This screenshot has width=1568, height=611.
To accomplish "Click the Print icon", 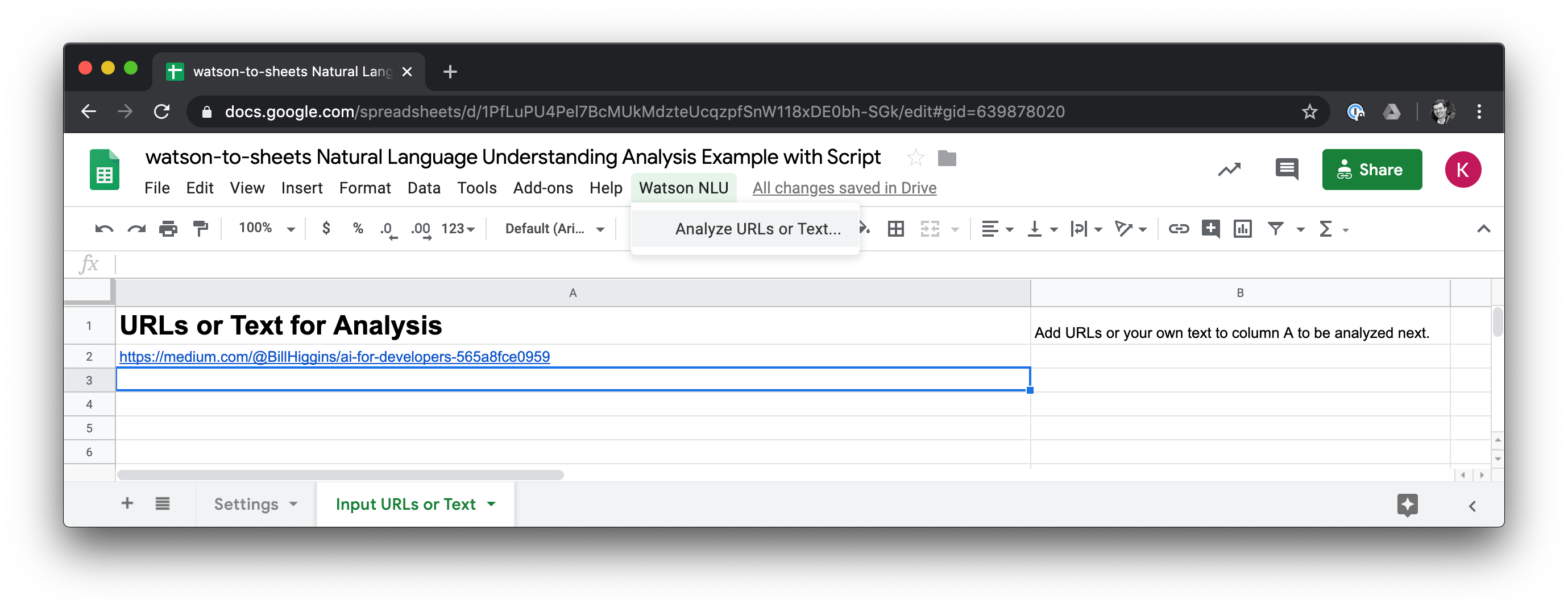I will [x=168, y=229].
